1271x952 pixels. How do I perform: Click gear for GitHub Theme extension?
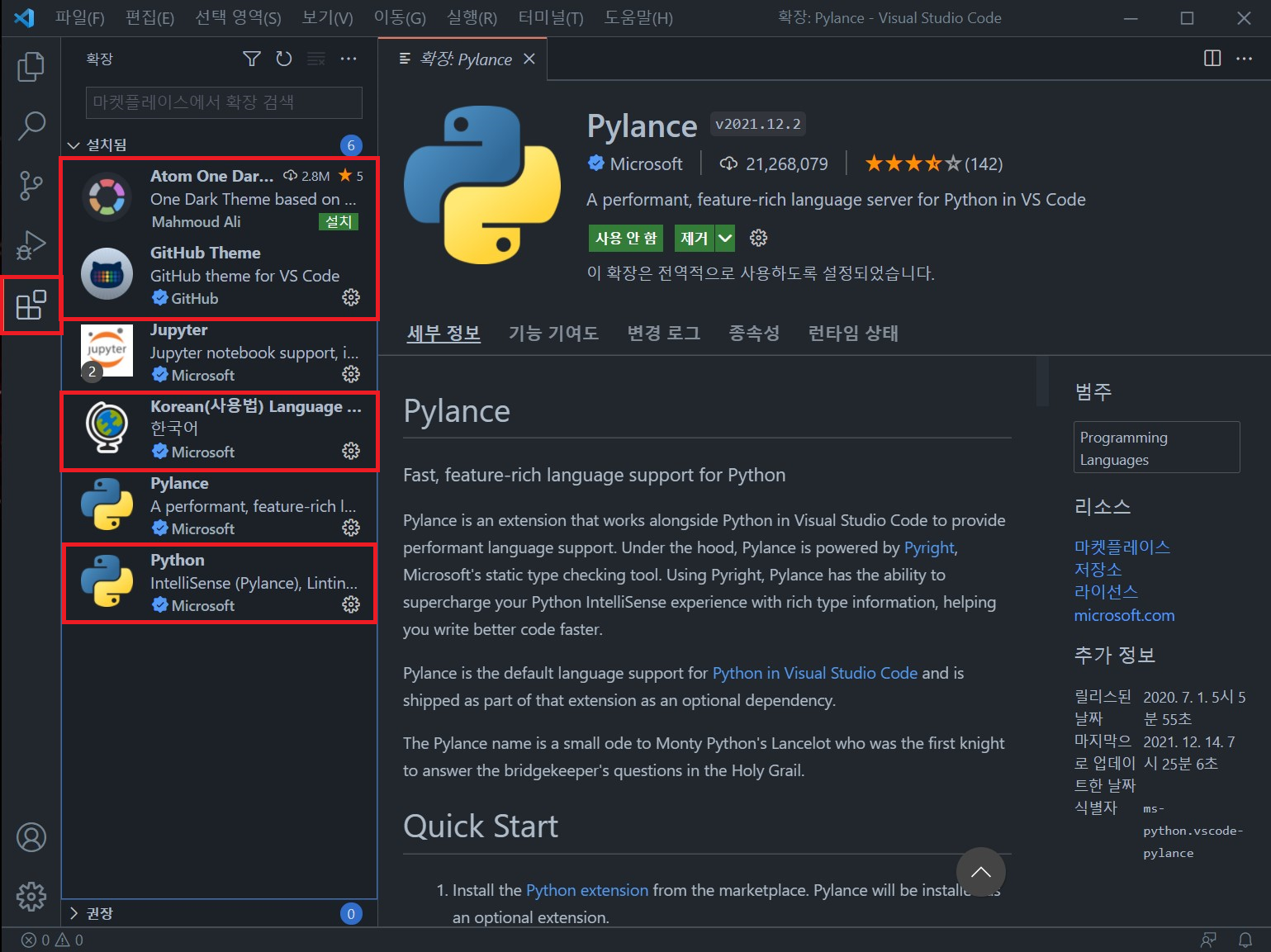click(x=351, y=297)
